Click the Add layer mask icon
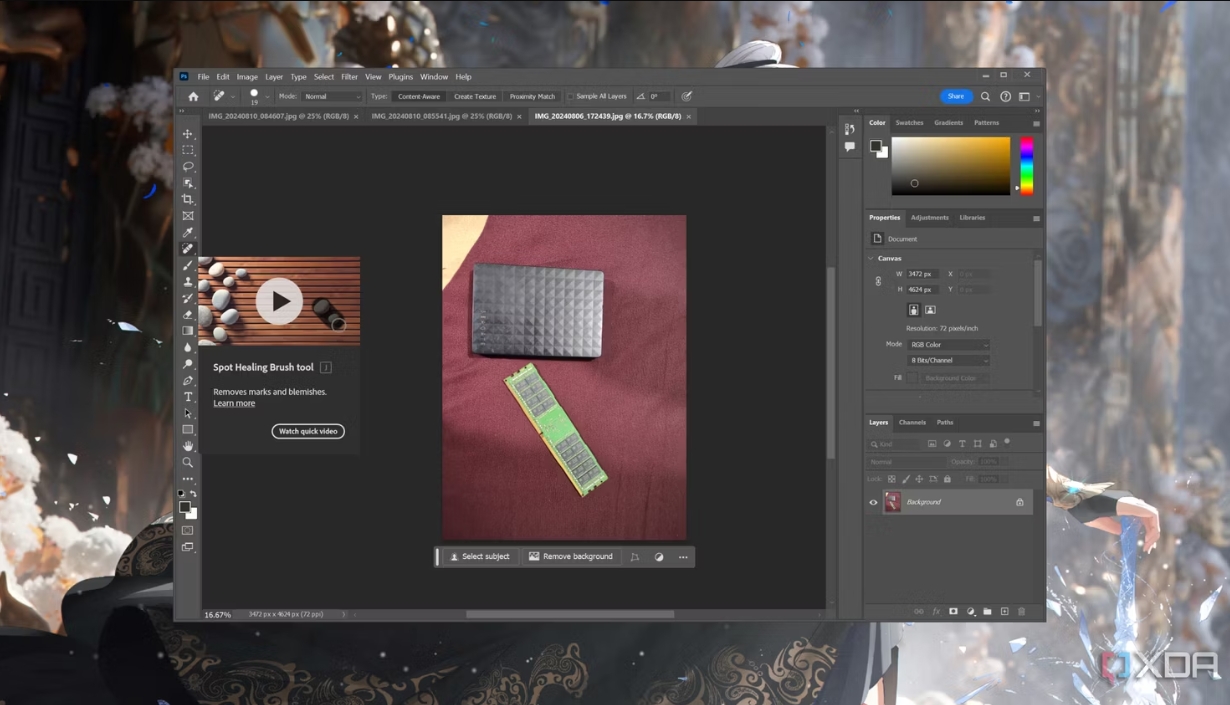Viewport: 1230px width, 705px height. point(953,611)
